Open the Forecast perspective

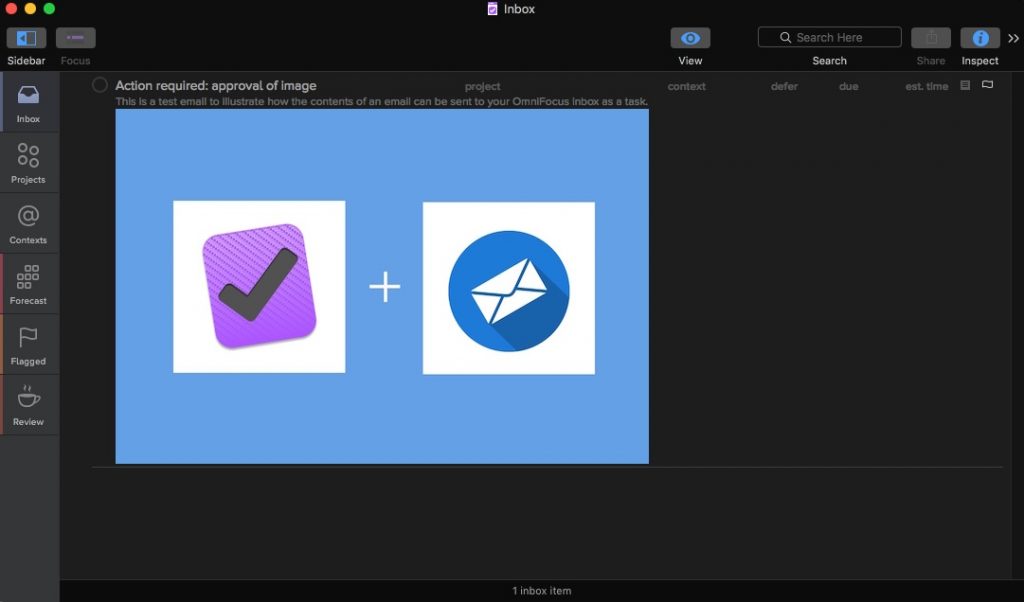[29, 282]
